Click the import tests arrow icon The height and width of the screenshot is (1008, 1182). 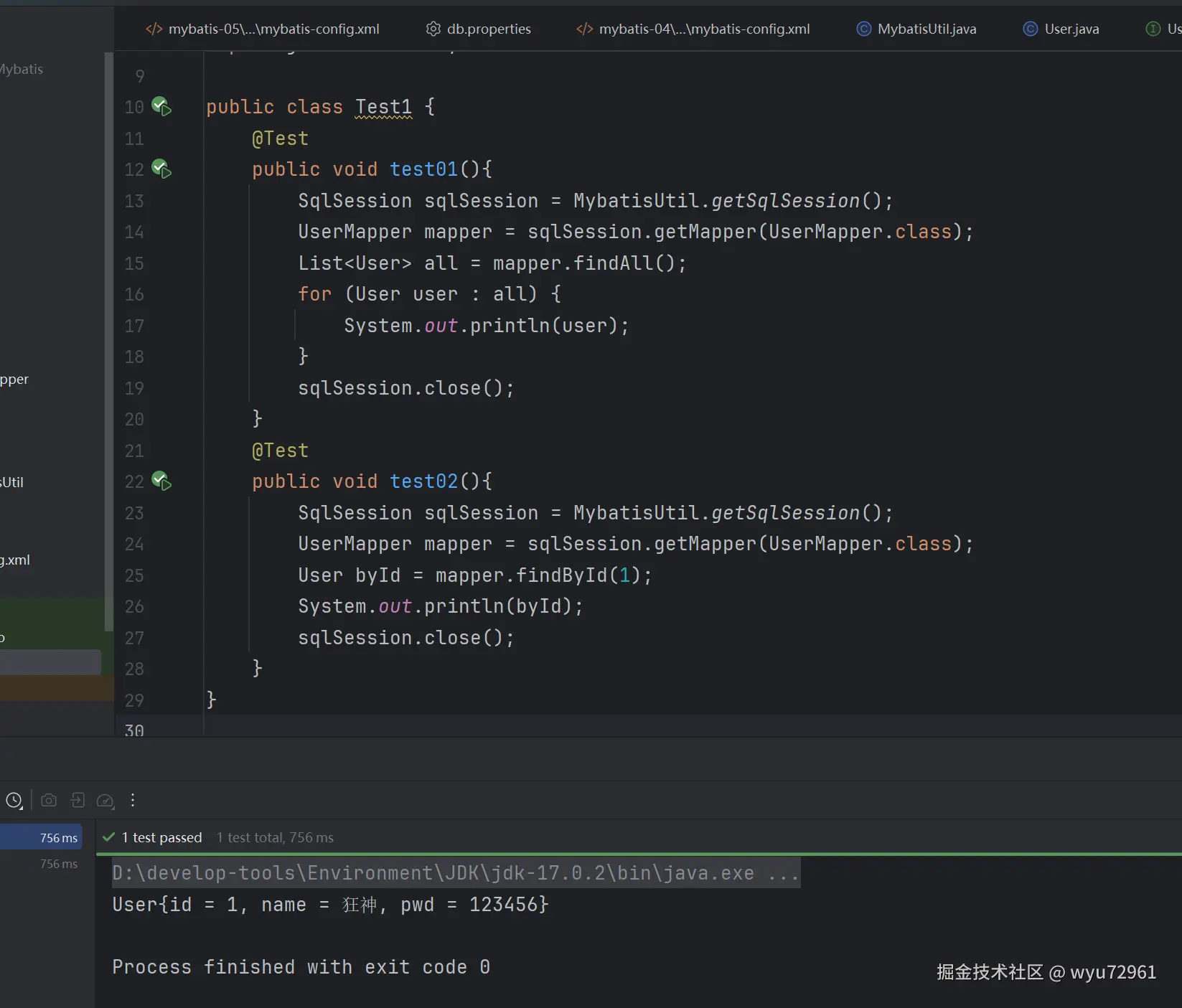tap(78, 801)
